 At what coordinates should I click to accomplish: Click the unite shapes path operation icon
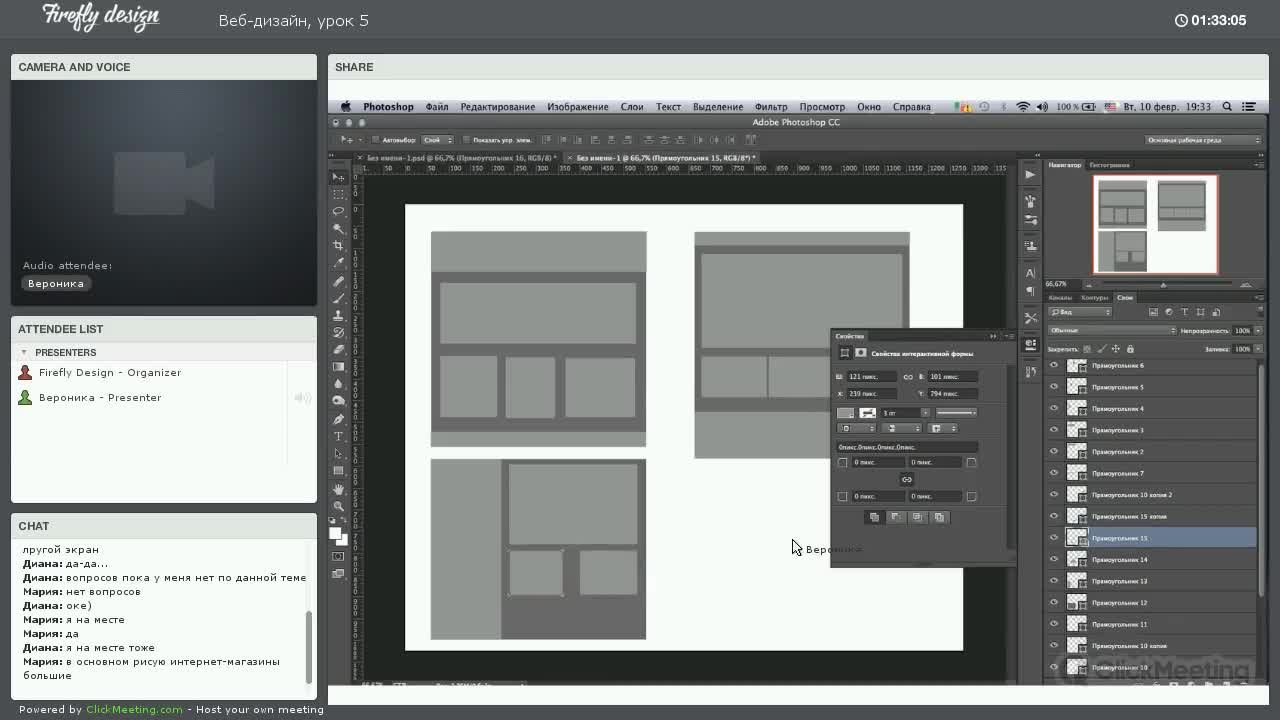pos(874,517)
